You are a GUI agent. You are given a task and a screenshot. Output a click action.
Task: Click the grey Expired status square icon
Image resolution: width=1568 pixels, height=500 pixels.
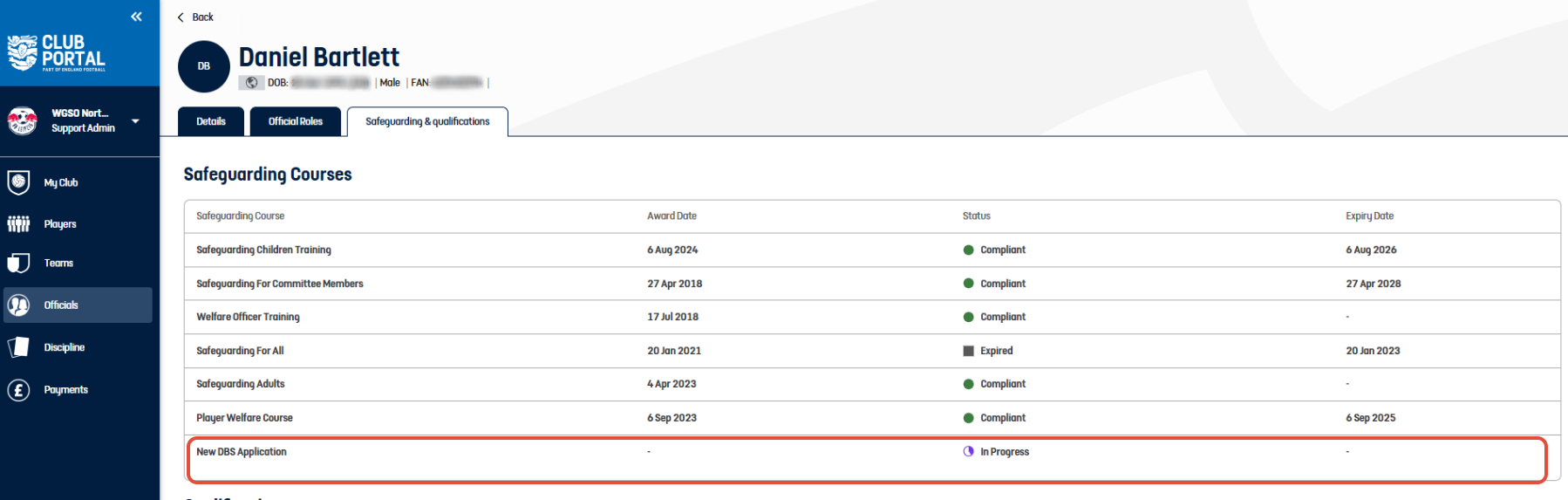[968, 351]
